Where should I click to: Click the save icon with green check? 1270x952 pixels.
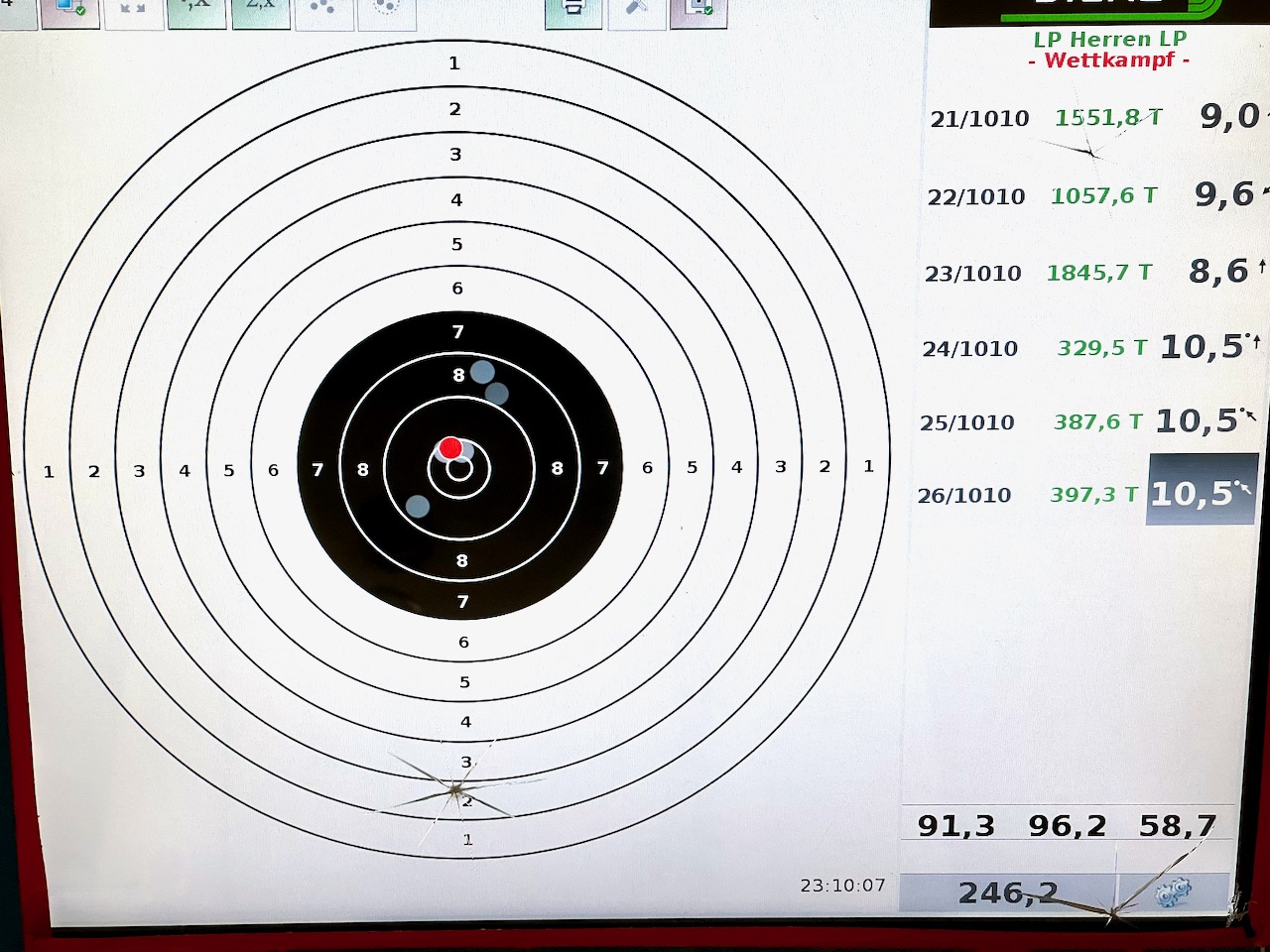click(698, 8)
